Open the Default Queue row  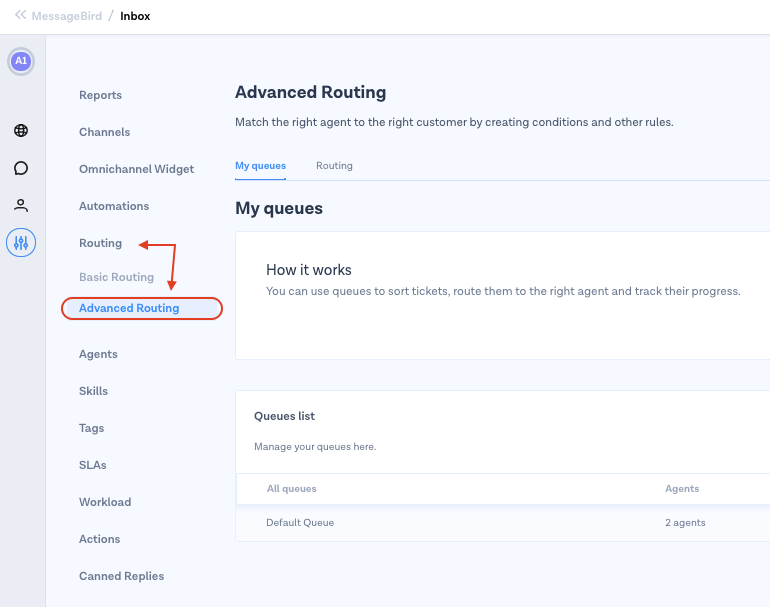pos(300,523)
